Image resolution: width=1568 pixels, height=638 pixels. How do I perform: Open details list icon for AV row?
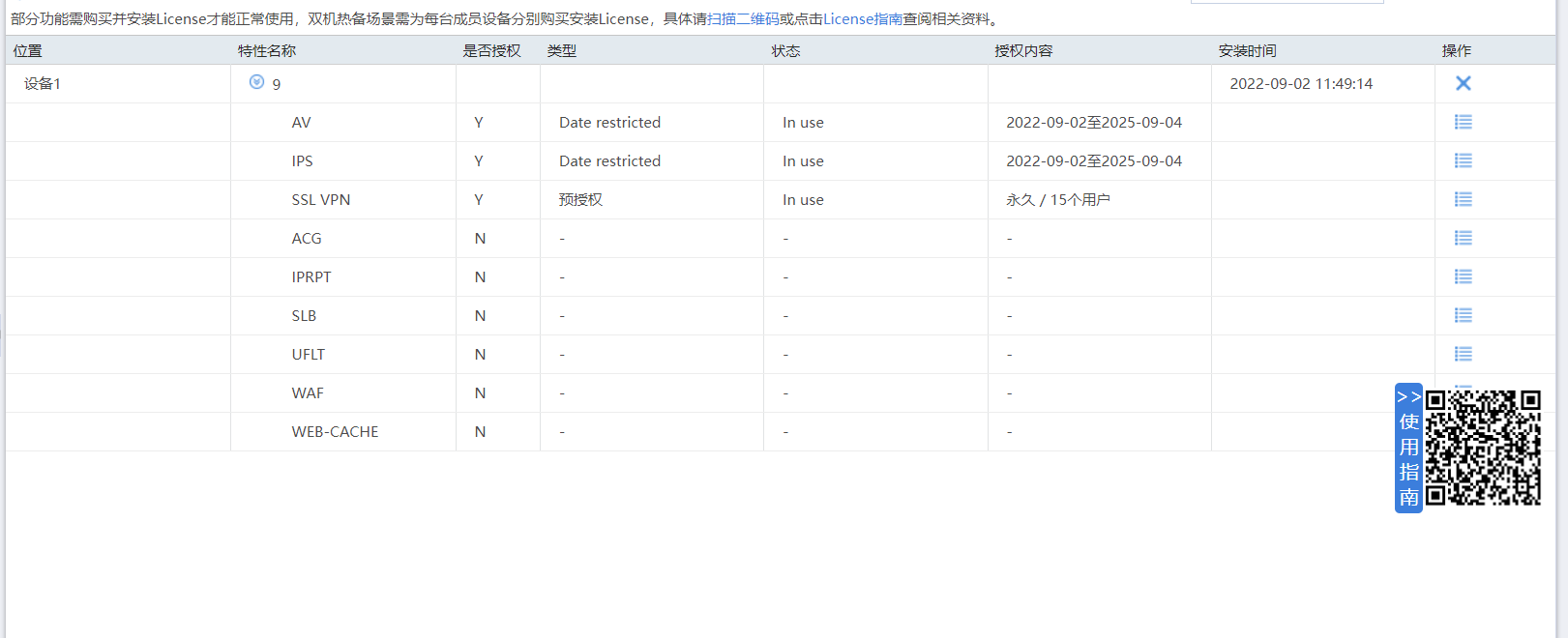coord(1463,122)
